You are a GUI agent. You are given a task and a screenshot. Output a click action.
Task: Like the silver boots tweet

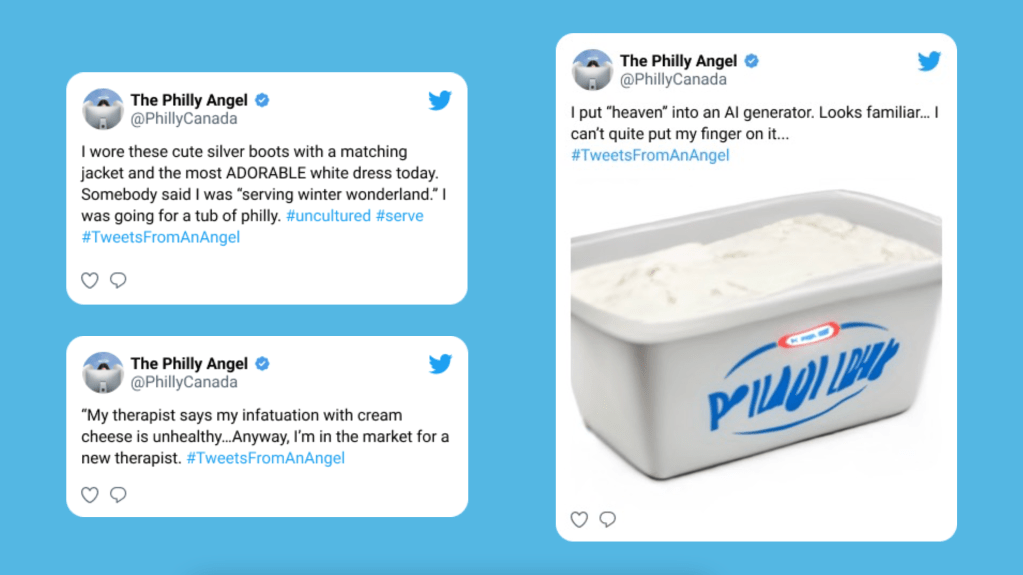(x=89, y=280)
